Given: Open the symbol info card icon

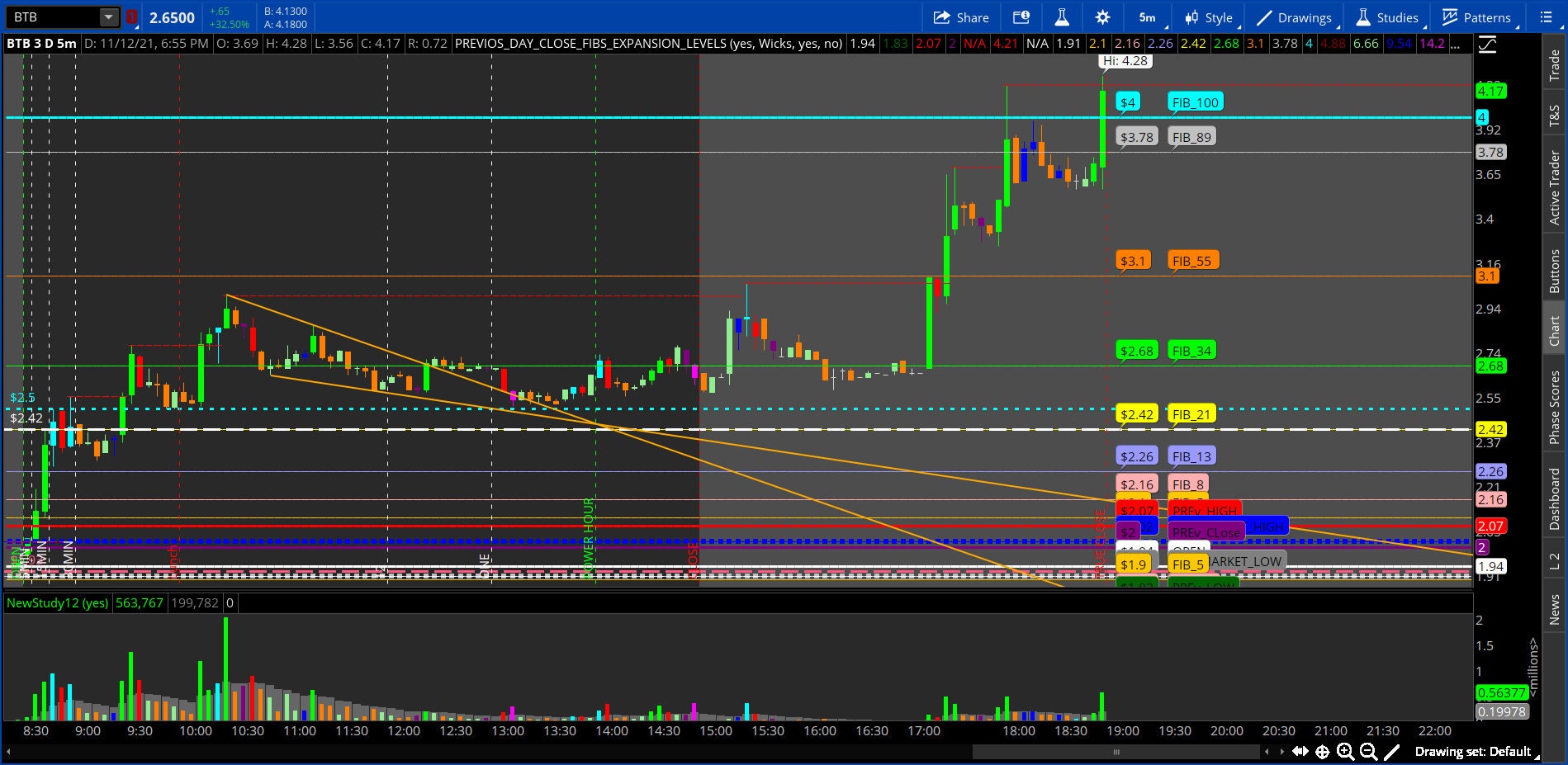Looking at the screenshot, I should pos(1021,17).
